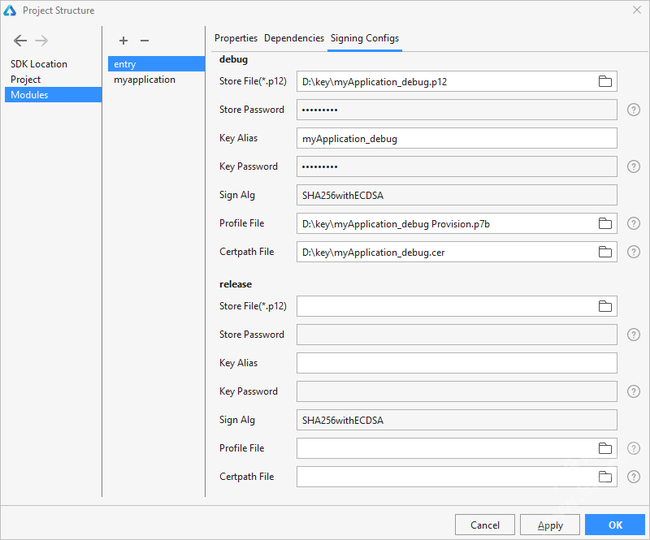The width and height of the screenshot is (650, 540).
Task: Open Project settings section
Action: [26, 79]
